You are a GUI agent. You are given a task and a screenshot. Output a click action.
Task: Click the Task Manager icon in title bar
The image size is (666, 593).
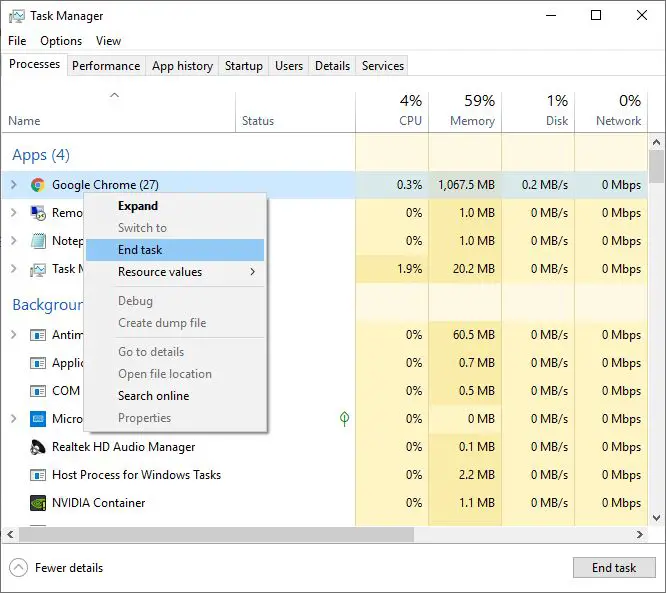pyautogui.click(x=16, y=16)
